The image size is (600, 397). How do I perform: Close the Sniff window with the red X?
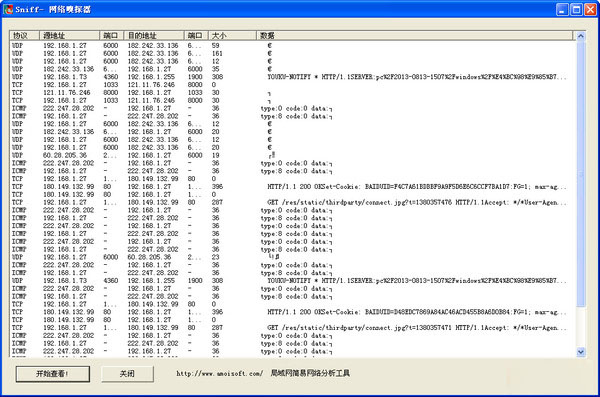click(590, 9)
